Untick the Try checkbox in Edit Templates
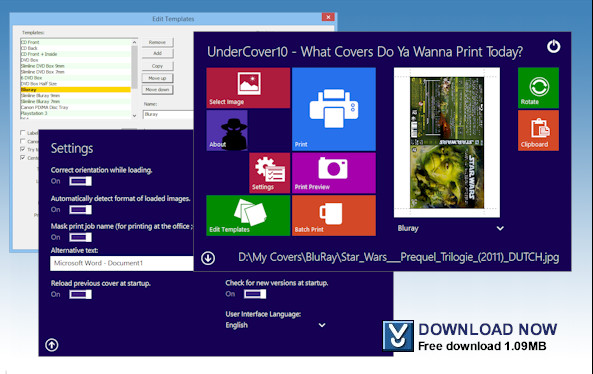593x374 pixels. click(x=23, y=149)
